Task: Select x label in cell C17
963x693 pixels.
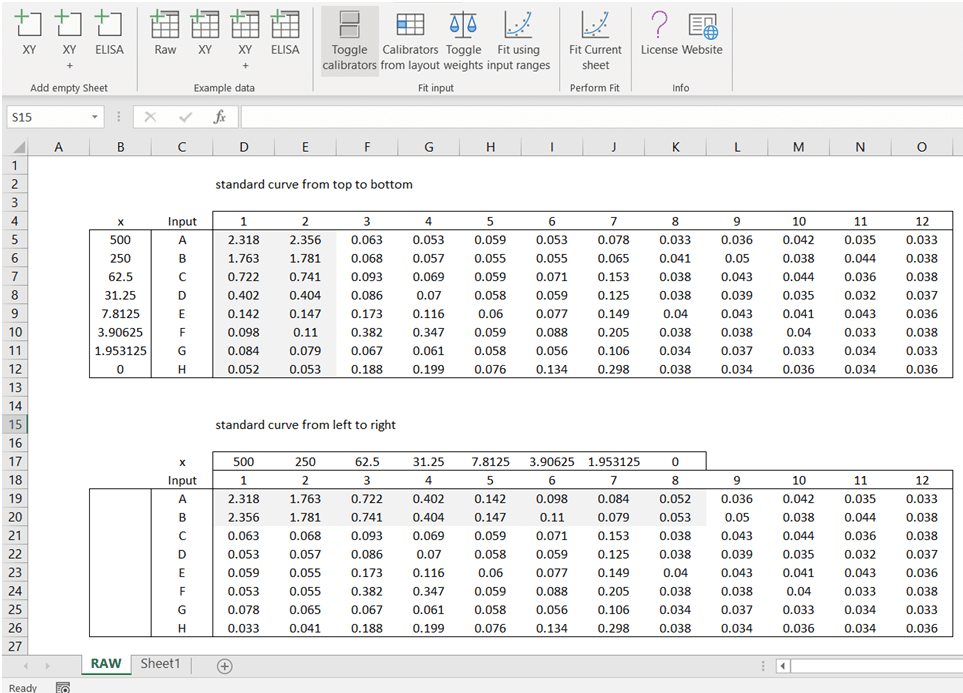Action: tap(182, 461)
